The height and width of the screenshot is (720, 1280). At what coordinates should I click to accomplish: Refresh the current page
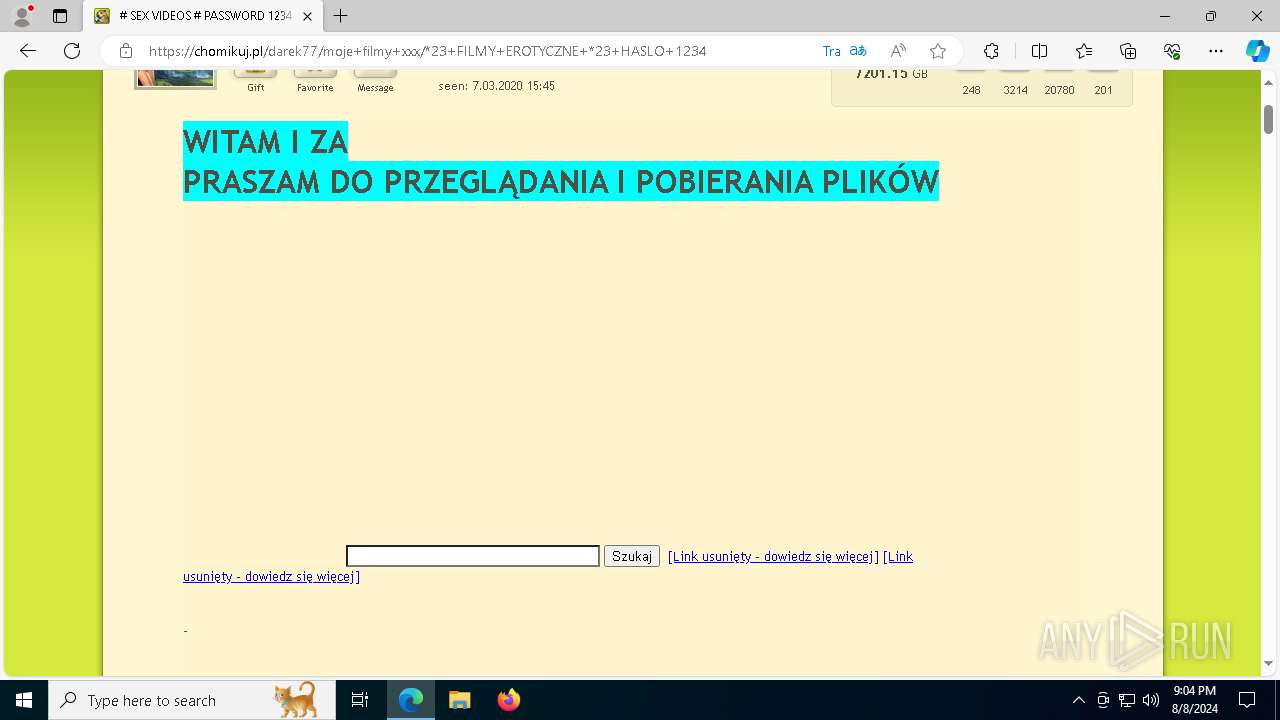point(72,51)
